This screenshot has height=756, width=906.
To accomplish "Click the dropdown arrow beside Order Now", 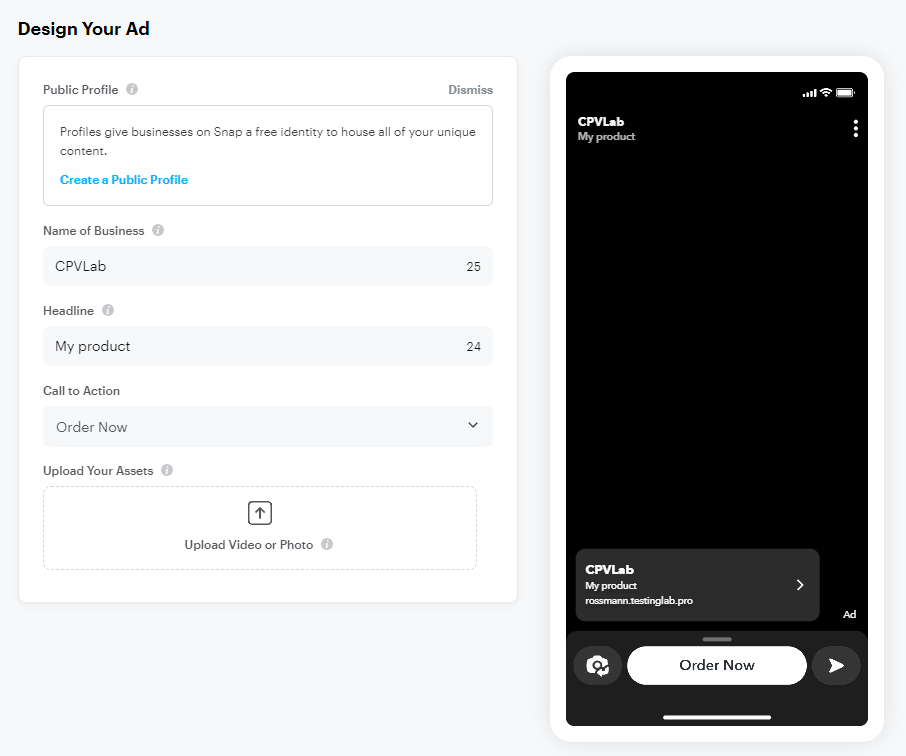I will pos(473,426).
